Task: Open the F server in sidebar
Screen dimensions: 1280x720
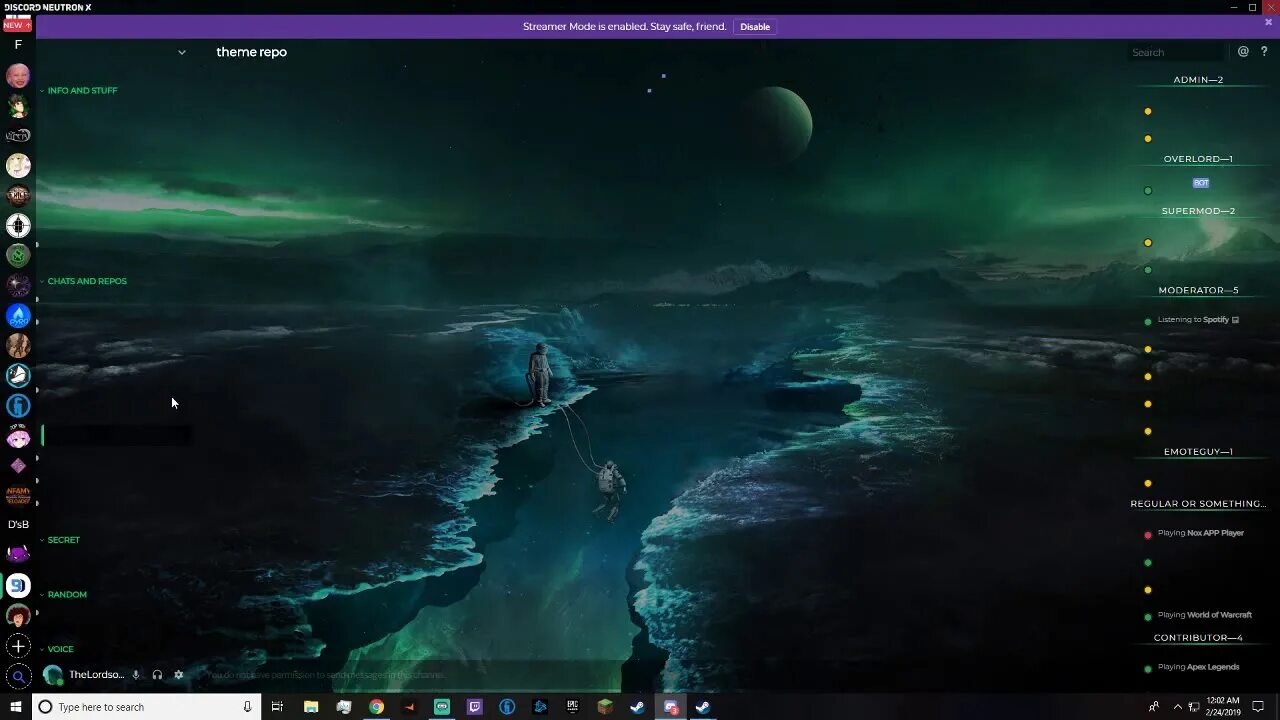Action: 18,45
